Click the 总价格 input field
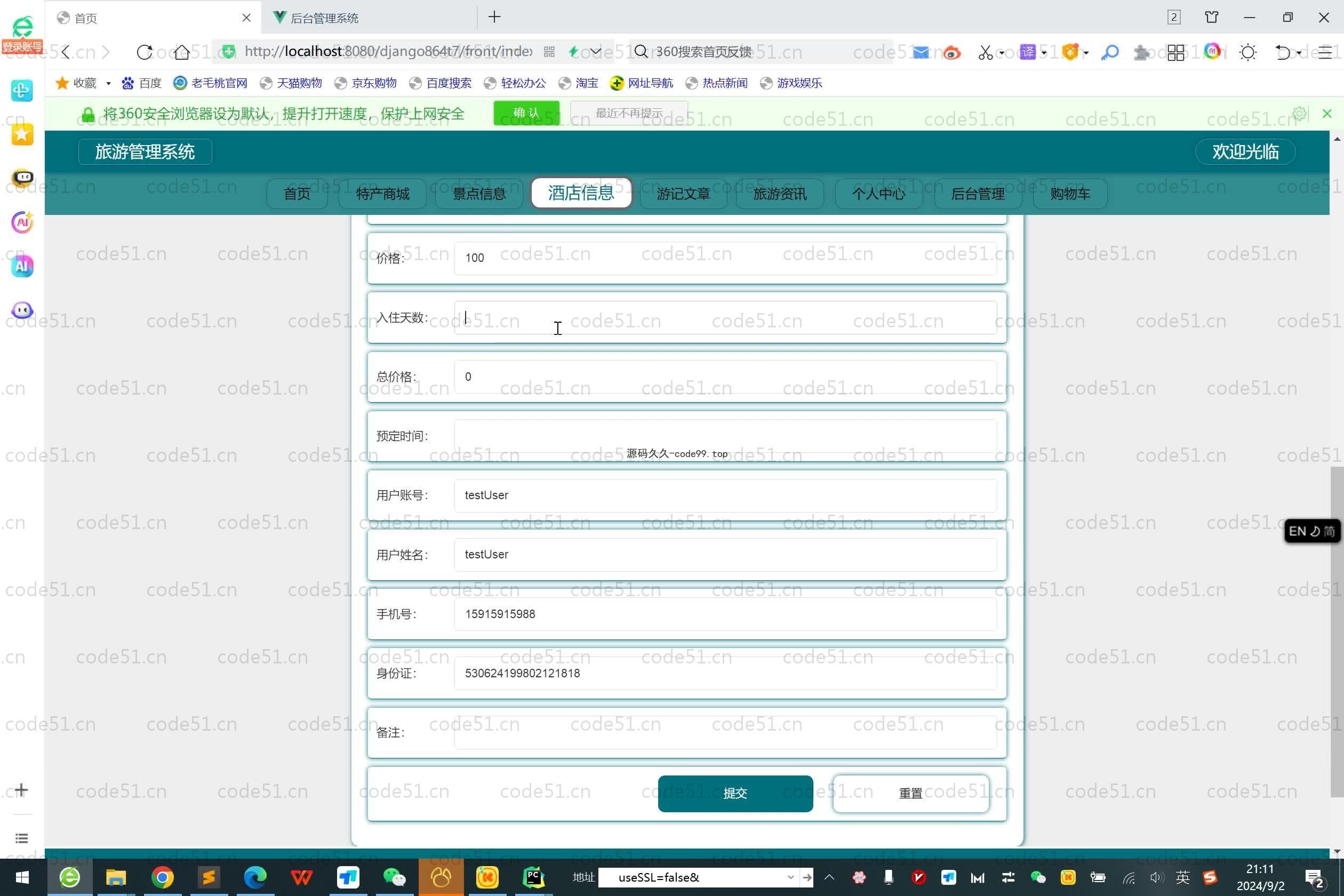1344x896 pixels. click(x=726, y=377)
